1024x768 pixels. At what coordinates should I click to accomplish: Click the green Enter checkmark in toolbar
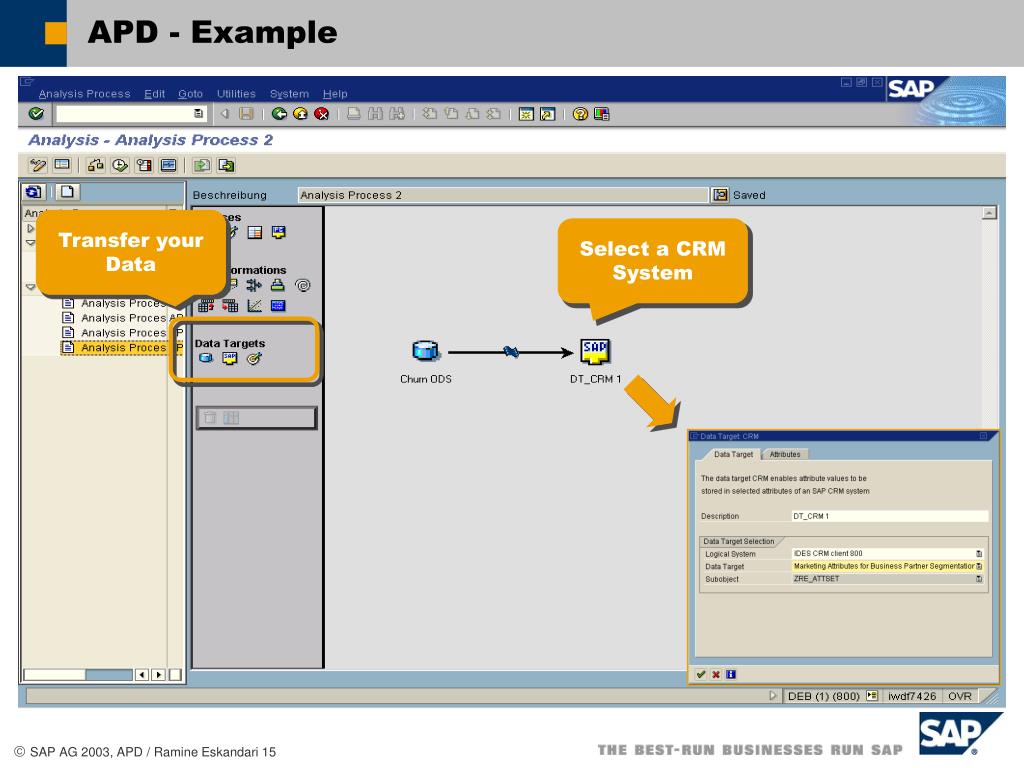(x=37, y=114)
